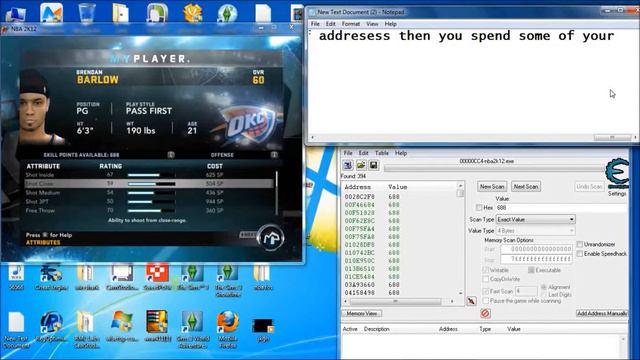Click the red clear-list circle icon in Cheat Engine
The width and height of the screenshot is (640, 360).
coord(485,313)
